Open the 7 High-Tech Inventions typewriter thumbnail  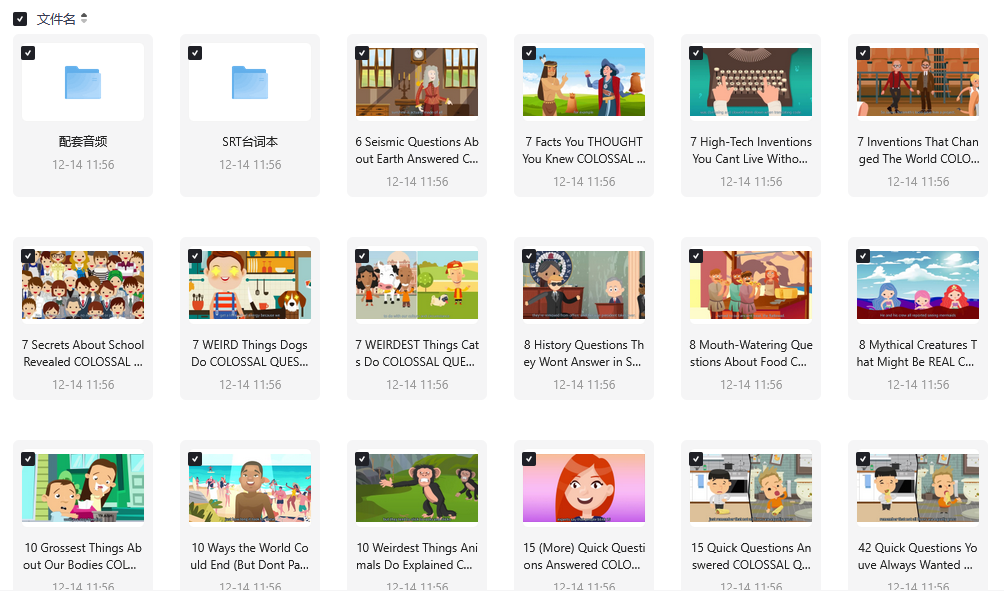tap(751, 82)
